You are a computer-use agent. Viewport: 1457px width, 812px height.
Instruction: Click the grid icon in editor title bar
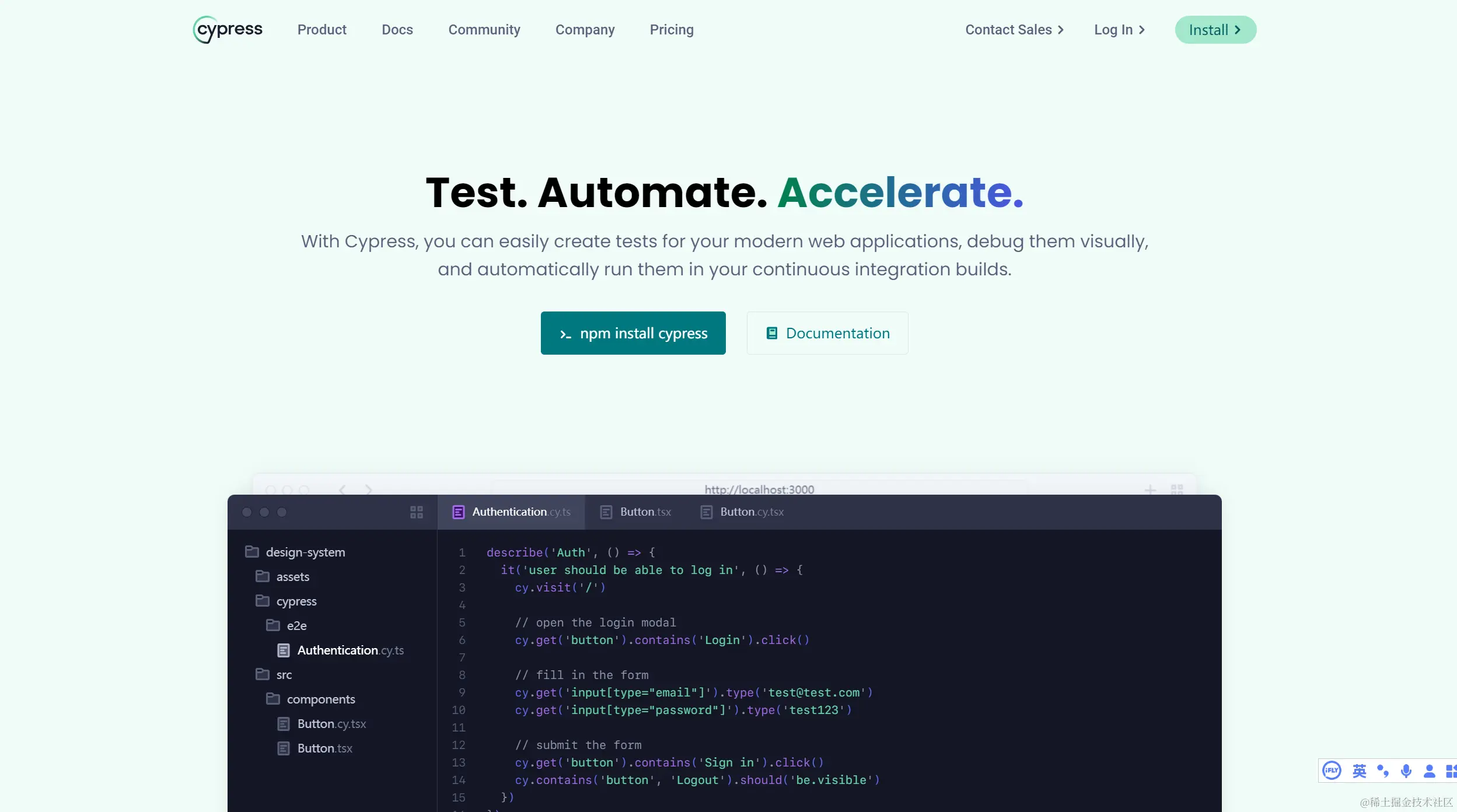tap(416, 512)
